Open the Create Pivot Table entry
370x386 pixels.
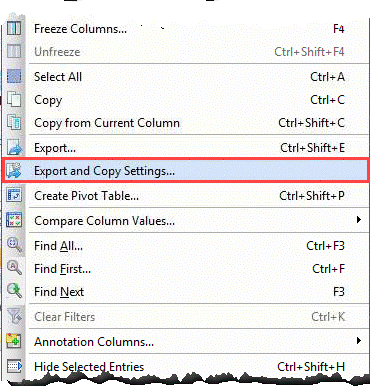[x=186, y=196]
